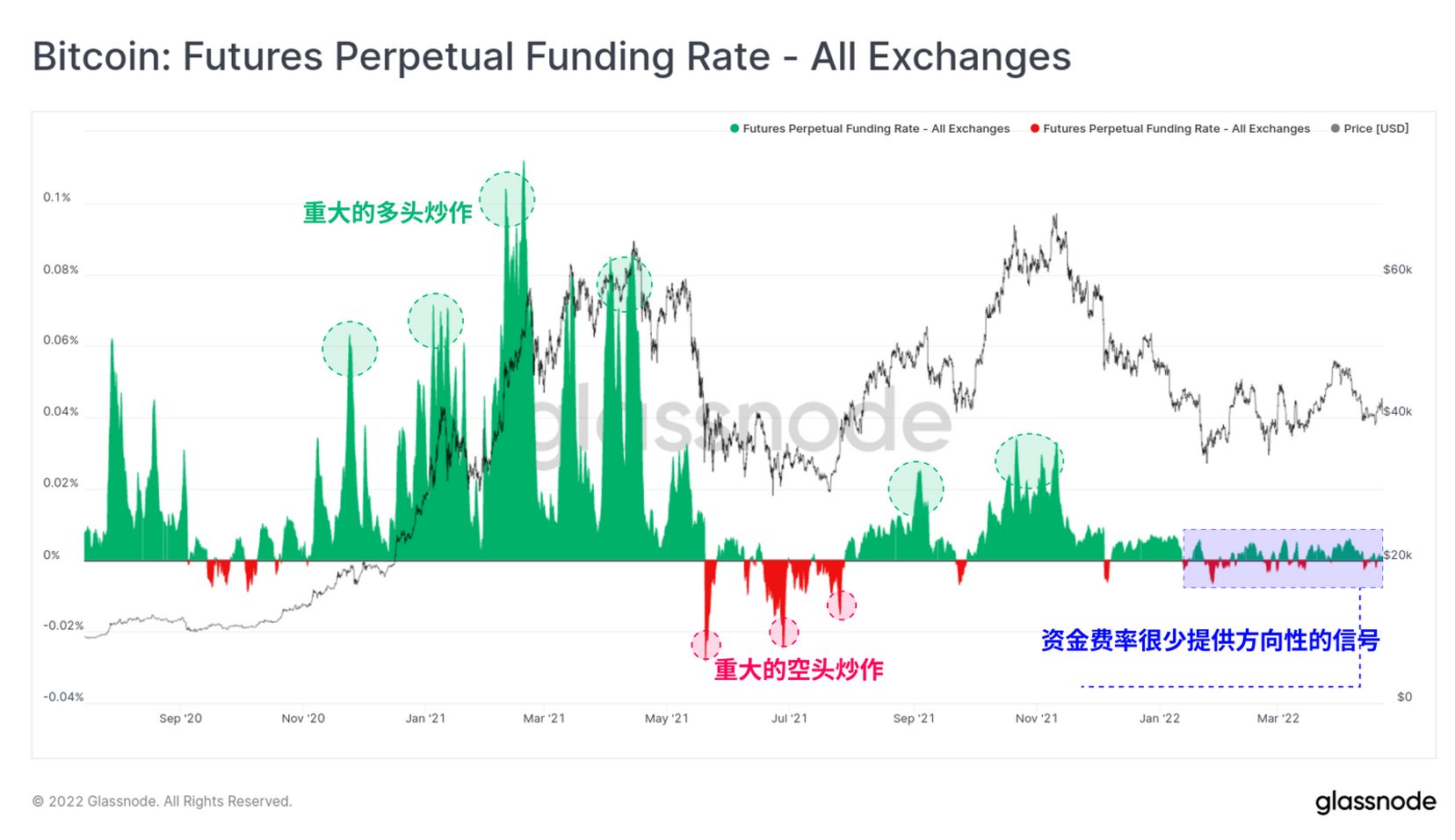Click the red label 重大的空头炒作
This screenshot has height=840, width=1455.
(x=798, y=670)
